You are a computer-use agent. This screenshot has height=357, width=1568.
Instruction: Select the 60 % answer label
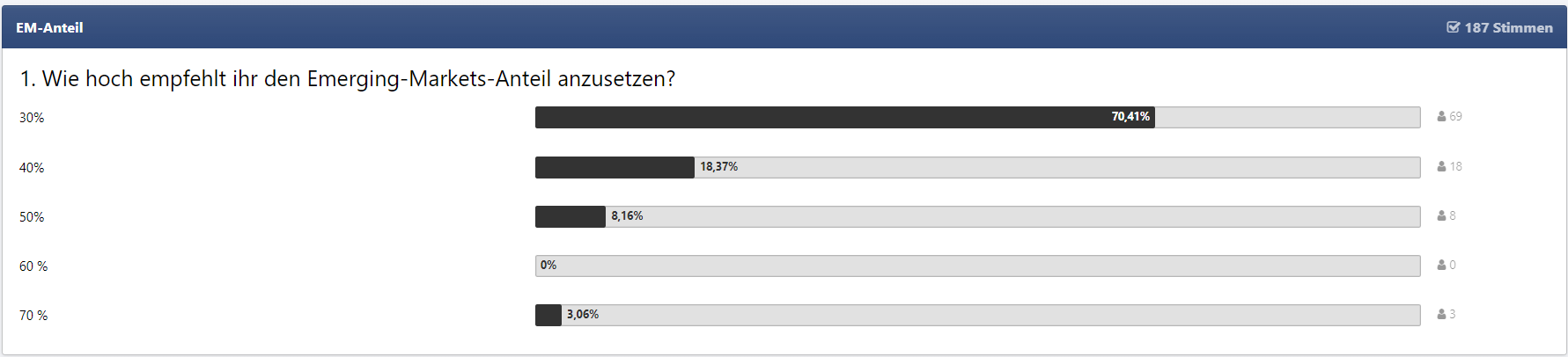click(33, 266)
